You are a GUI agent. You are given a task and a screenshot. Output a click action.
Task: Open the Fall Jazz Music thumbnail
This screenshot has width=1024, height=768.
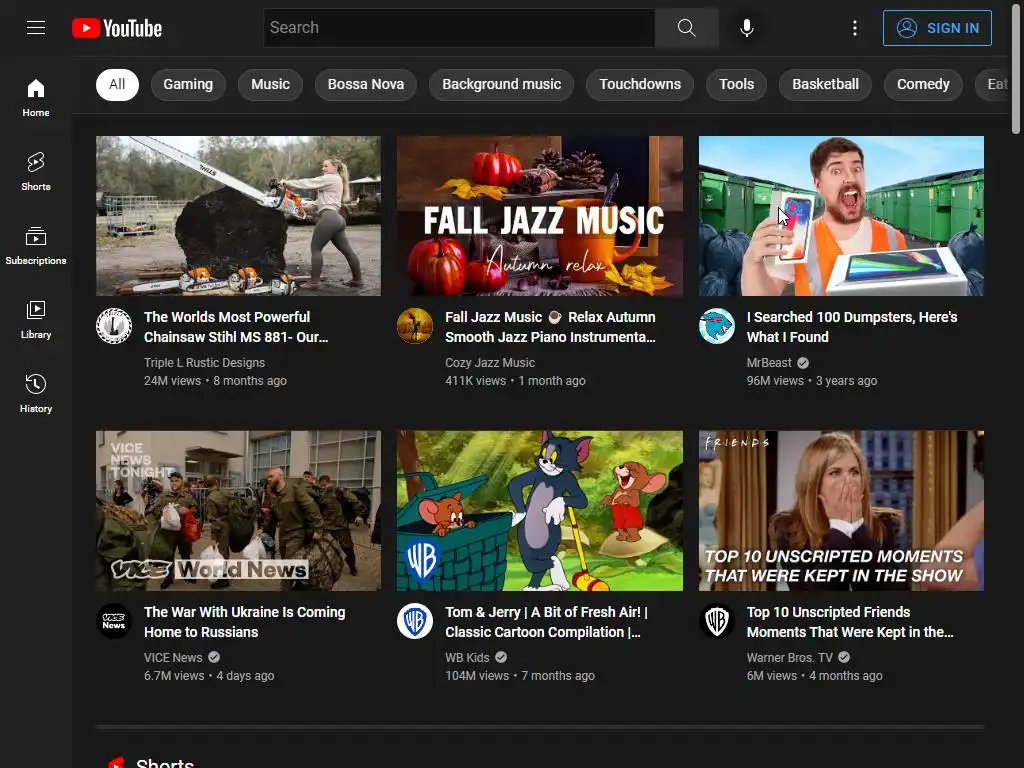[540, 216]
